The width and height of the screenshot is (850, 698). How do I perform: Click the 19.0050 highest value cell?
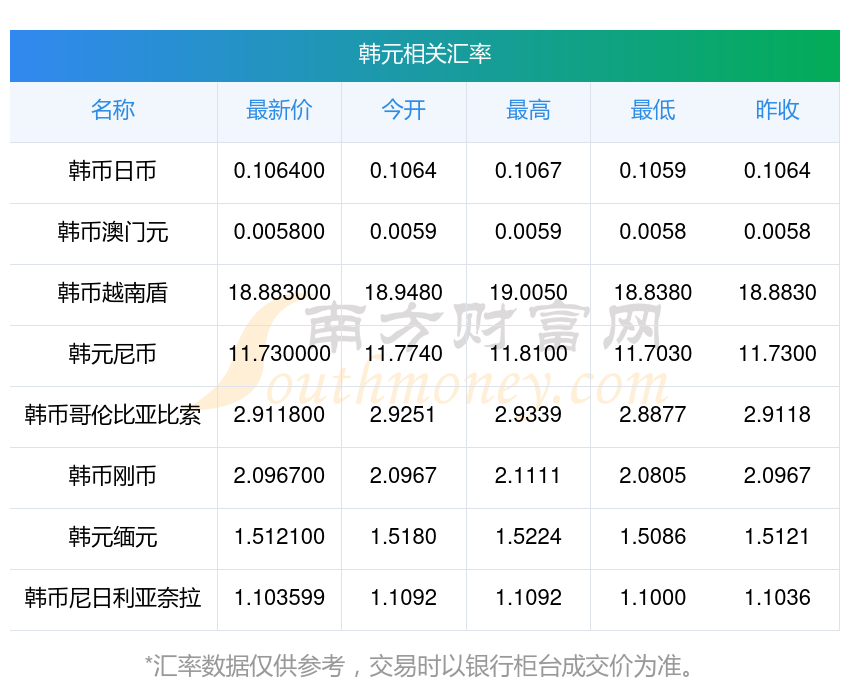528,293
